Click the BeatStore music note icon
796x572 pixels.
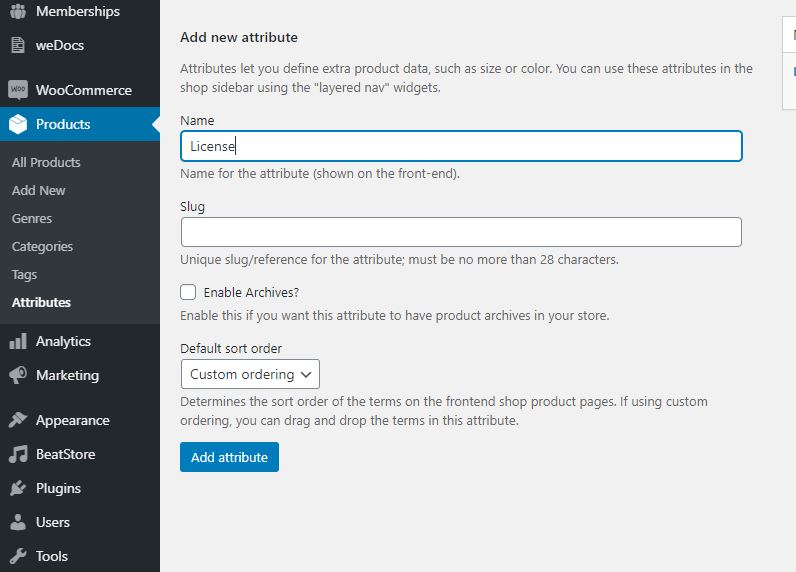coord(18,454)
